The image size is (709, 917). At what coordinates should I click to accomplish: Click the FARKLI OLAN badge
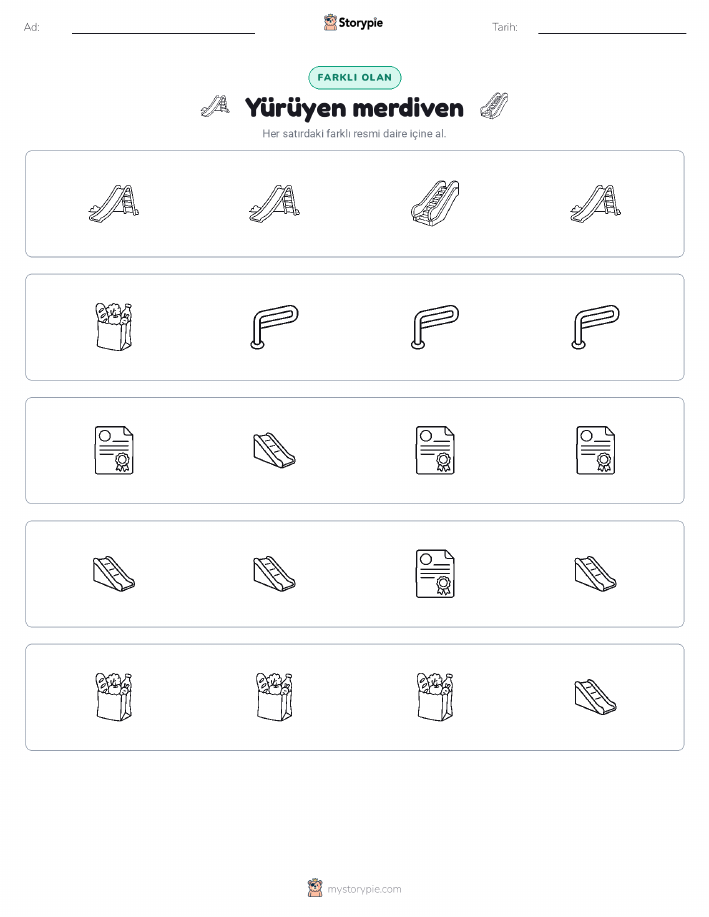tap(354, 78)
